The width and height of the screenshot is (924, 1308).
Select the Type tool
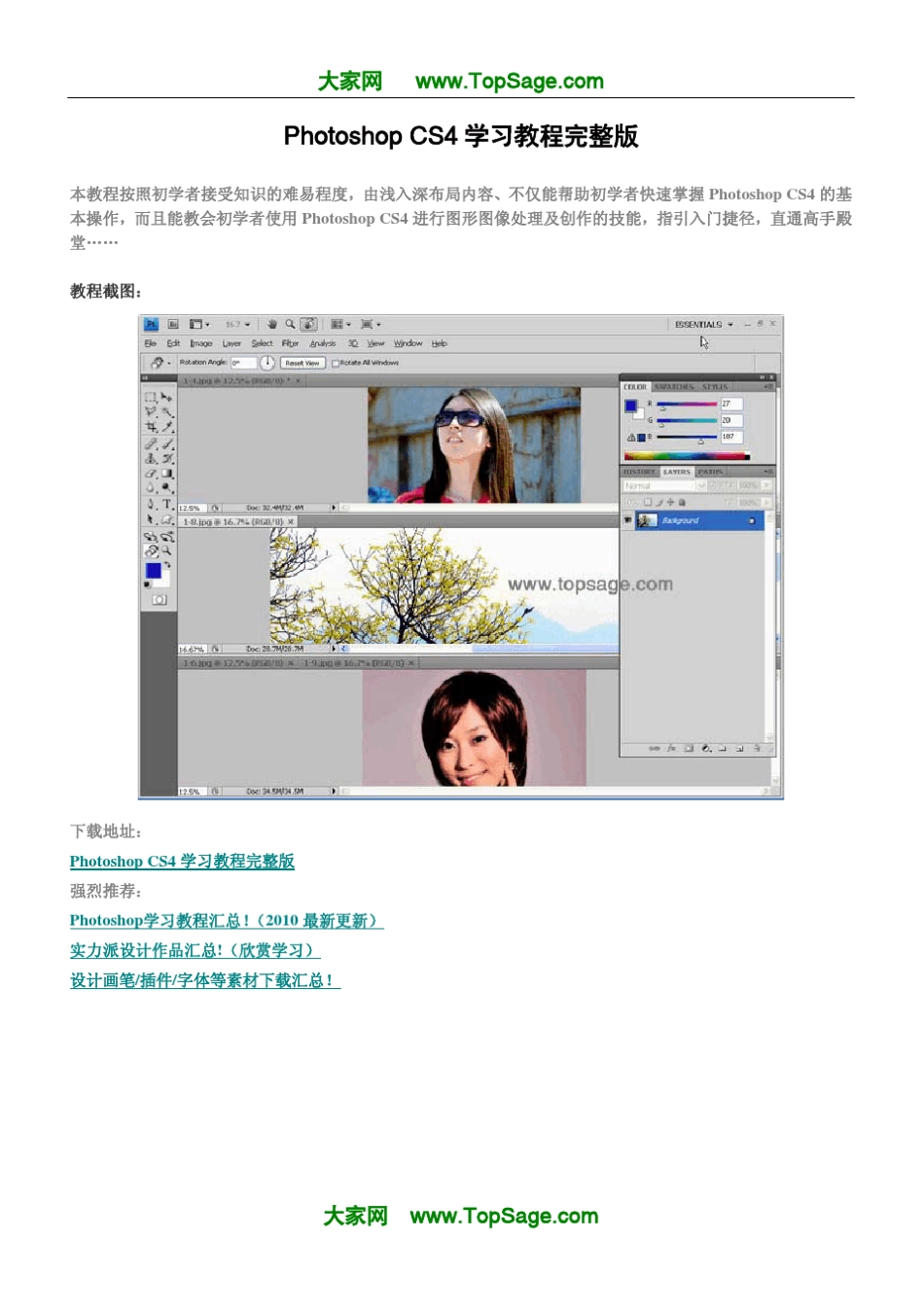click(x=167, y=504)
